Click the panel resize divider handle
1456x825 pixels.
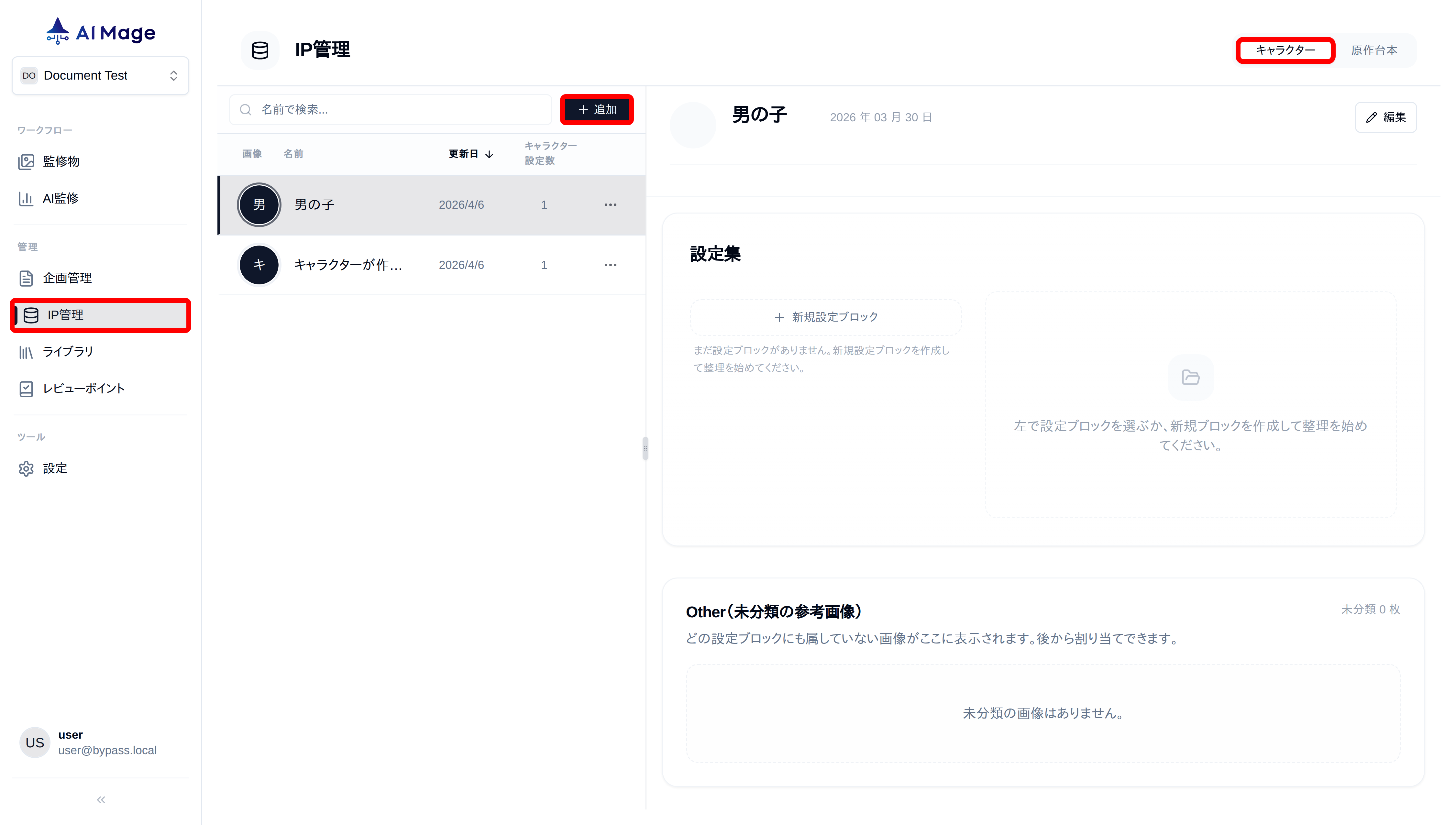coord(645,448)
